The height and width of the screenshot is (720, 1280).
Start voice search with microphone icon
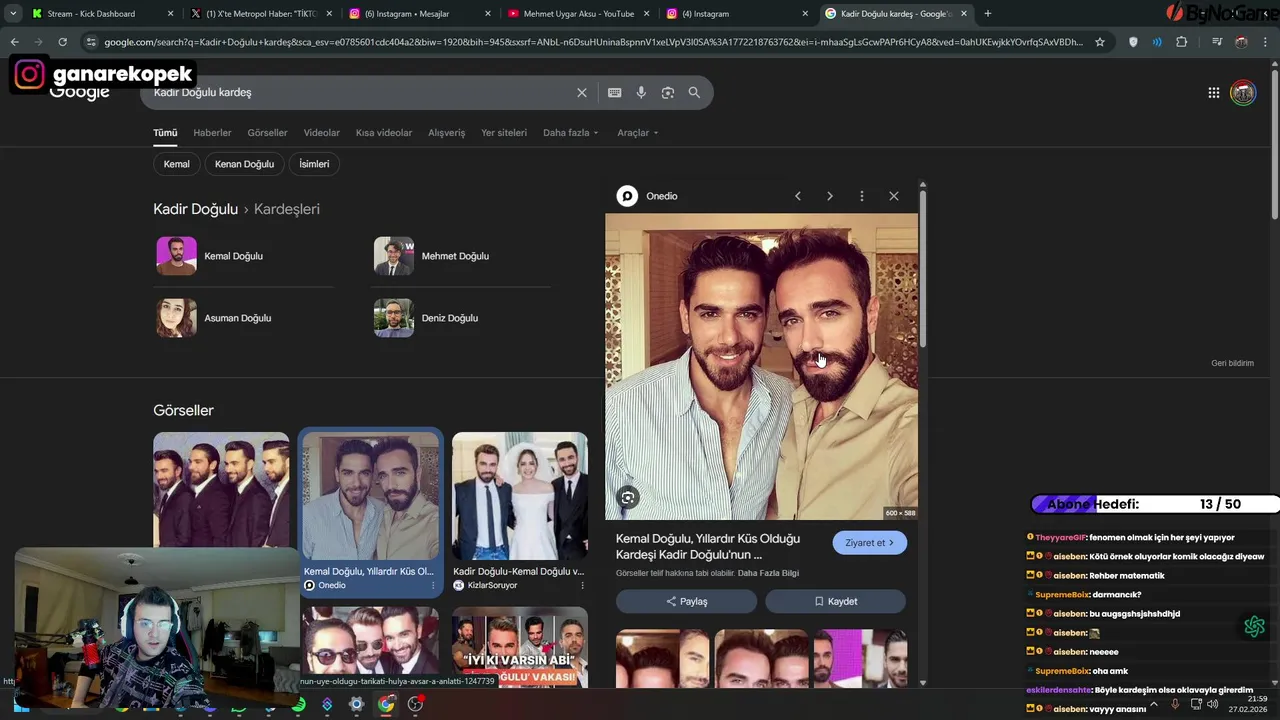[x=641, y=92]
